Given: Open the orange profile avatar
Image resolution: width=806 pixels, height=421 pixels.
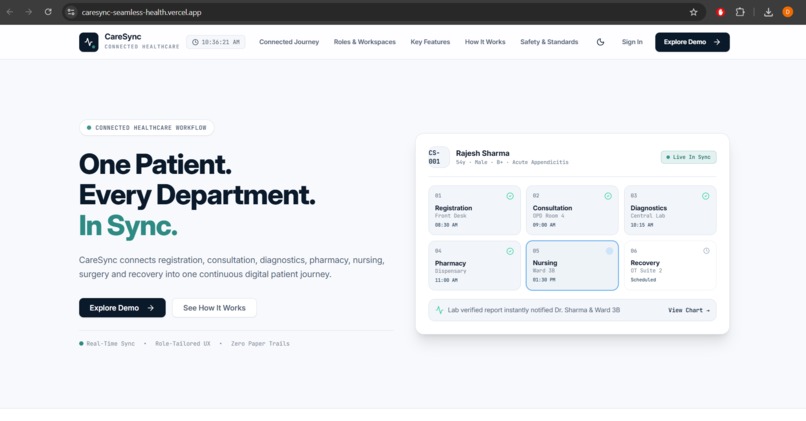Looking at the screenshot, I should point(787,12).
